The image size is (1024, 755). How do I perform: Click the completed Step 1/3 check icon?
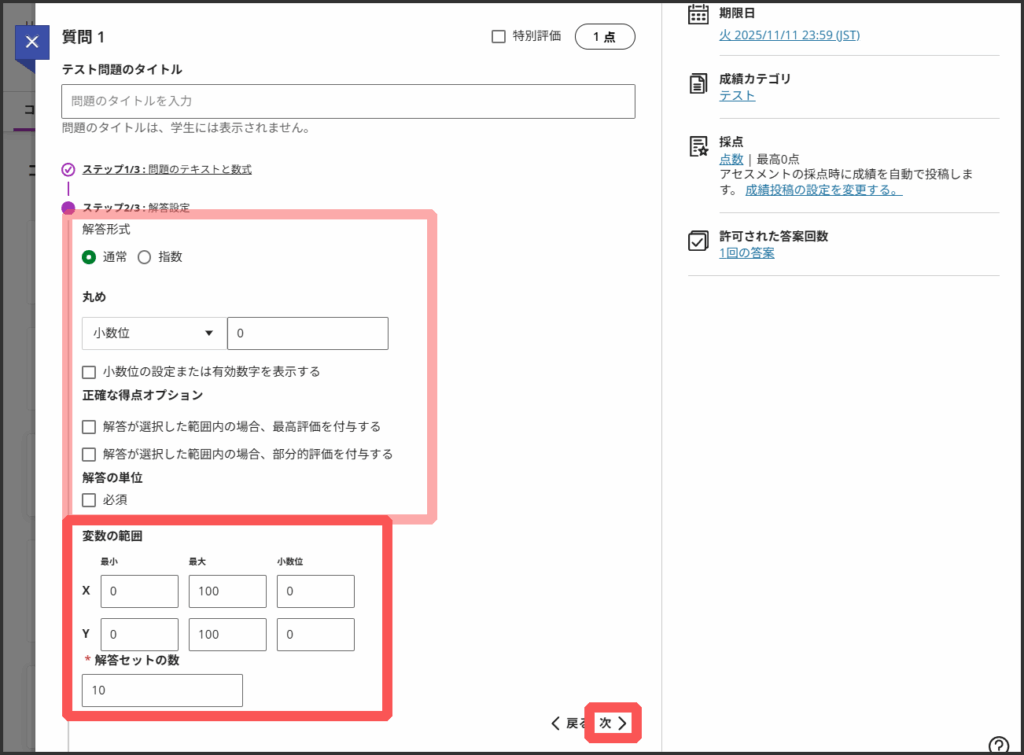pyautogui.click(x=68, y=169)
